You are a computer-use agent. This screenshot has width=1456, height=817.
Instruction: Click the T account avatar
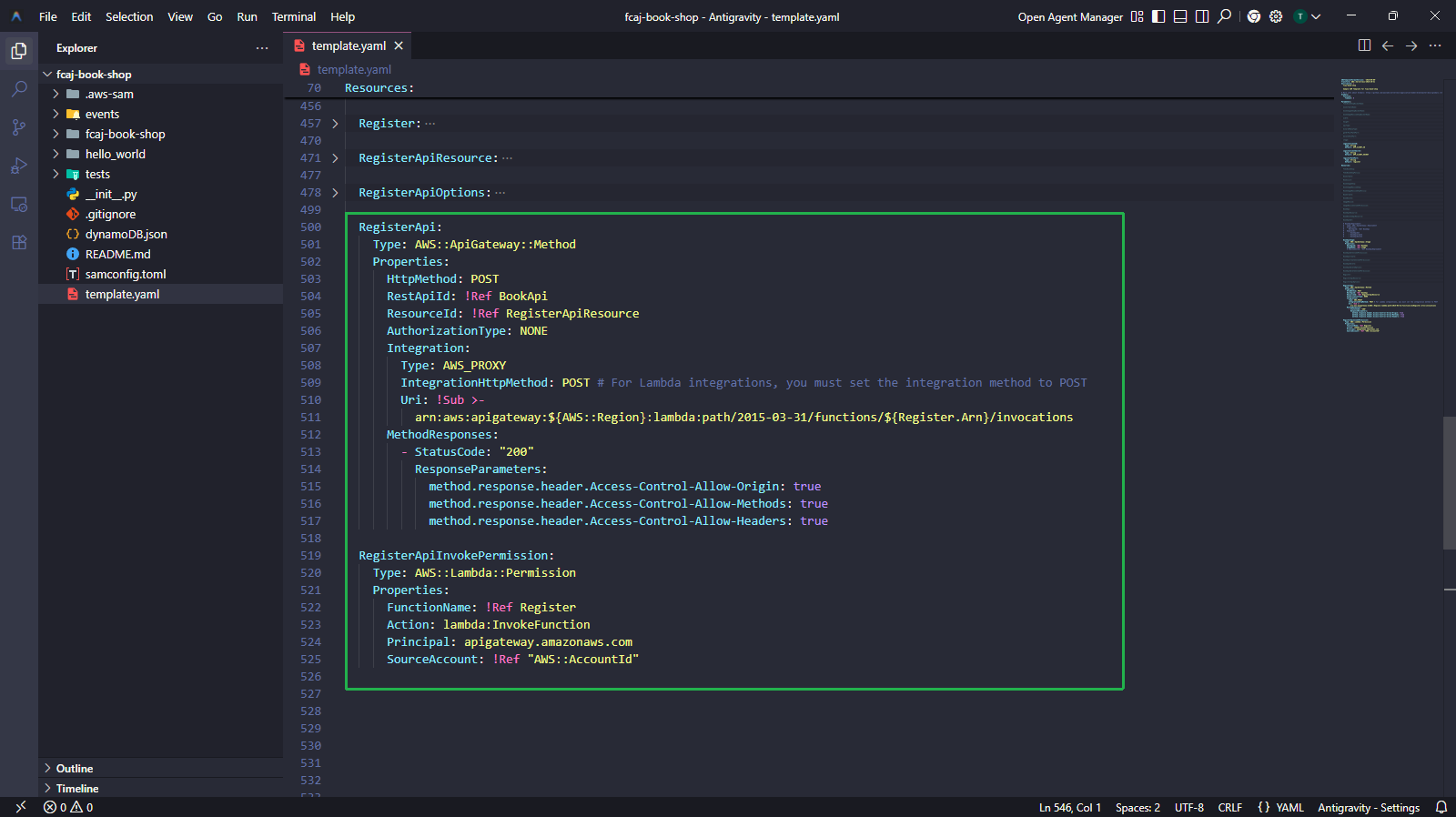[1300, 16]
